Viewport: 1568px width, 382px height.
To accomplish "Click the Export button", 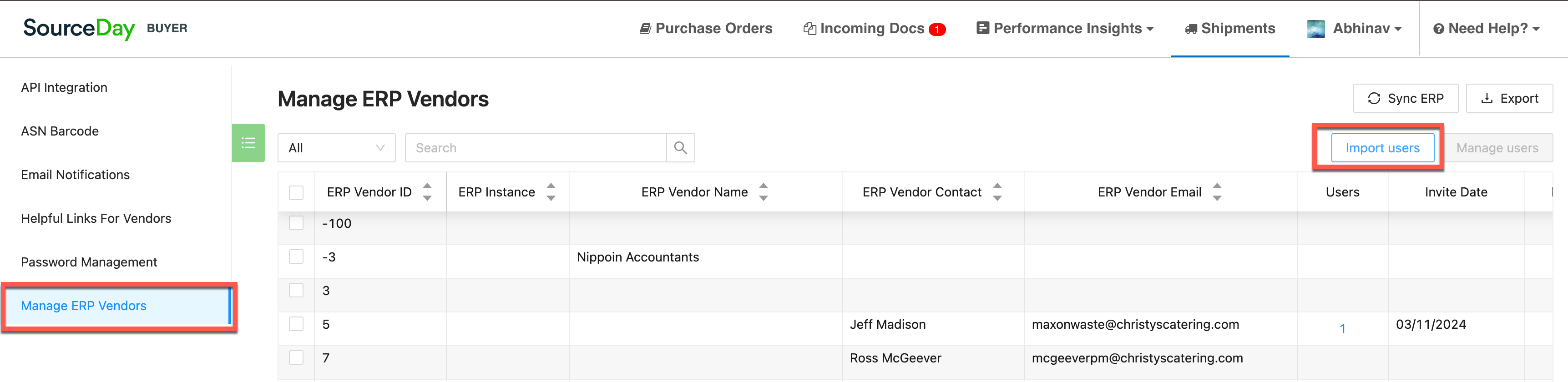I will [1510, 99].
